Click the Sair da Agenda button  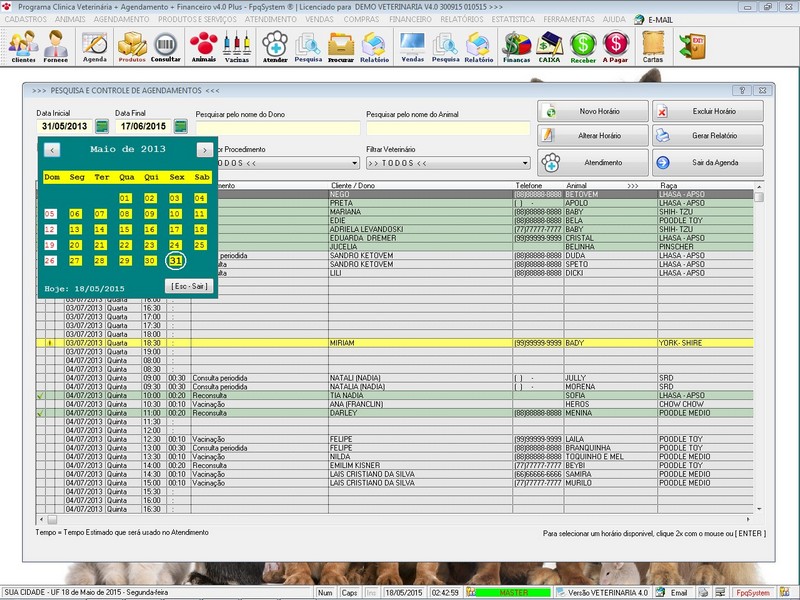coord(708,163)
